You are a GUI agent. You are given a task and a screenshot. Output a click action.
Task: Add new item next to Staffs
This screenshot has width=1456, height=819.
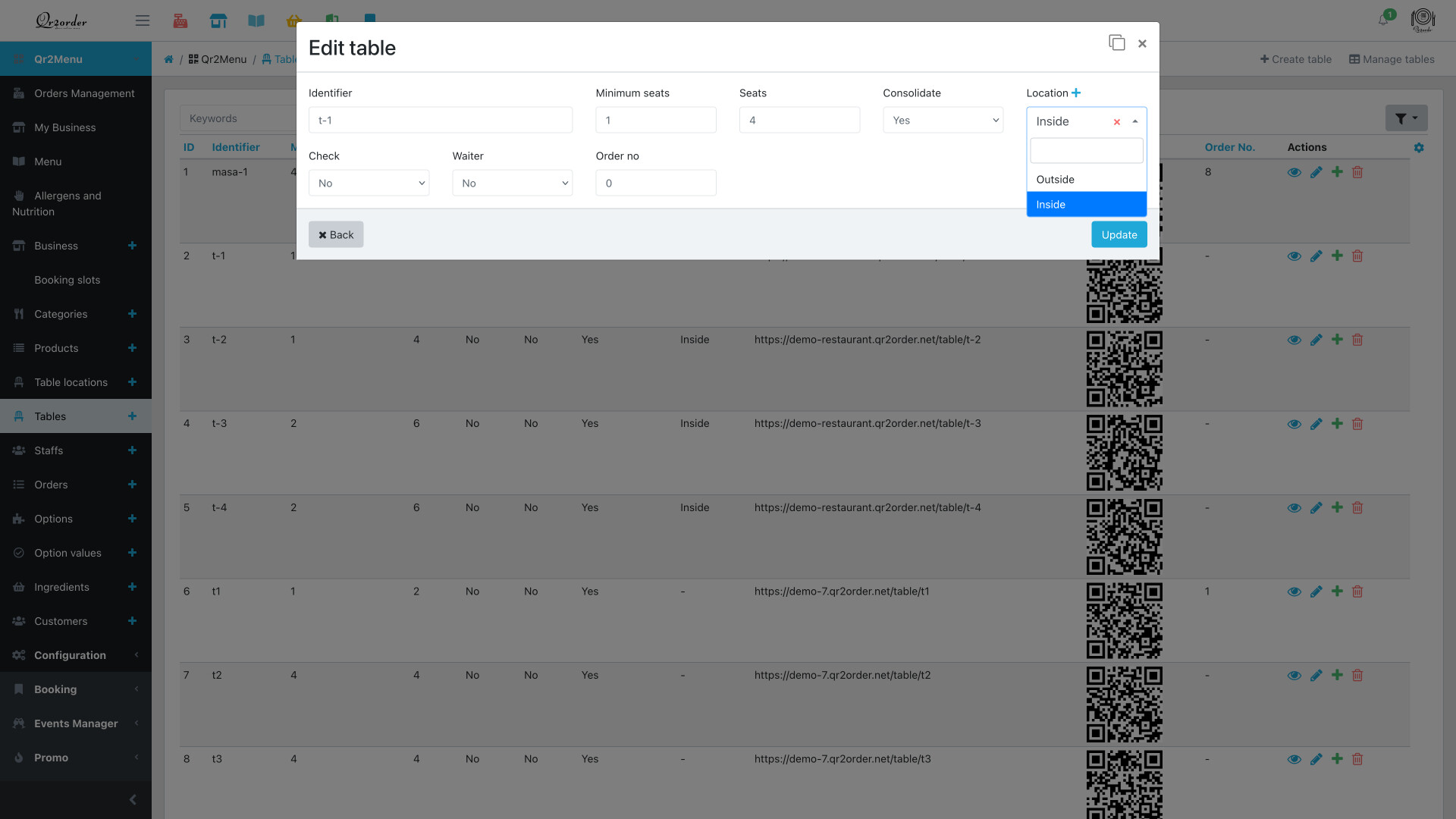click(x=132, y=450)
